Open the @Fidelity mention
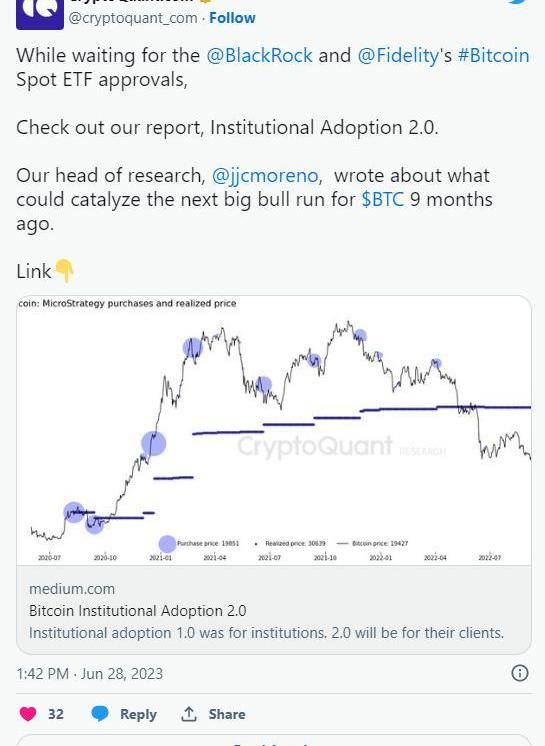This screenshot has height=746, width=545. [398, 55]
